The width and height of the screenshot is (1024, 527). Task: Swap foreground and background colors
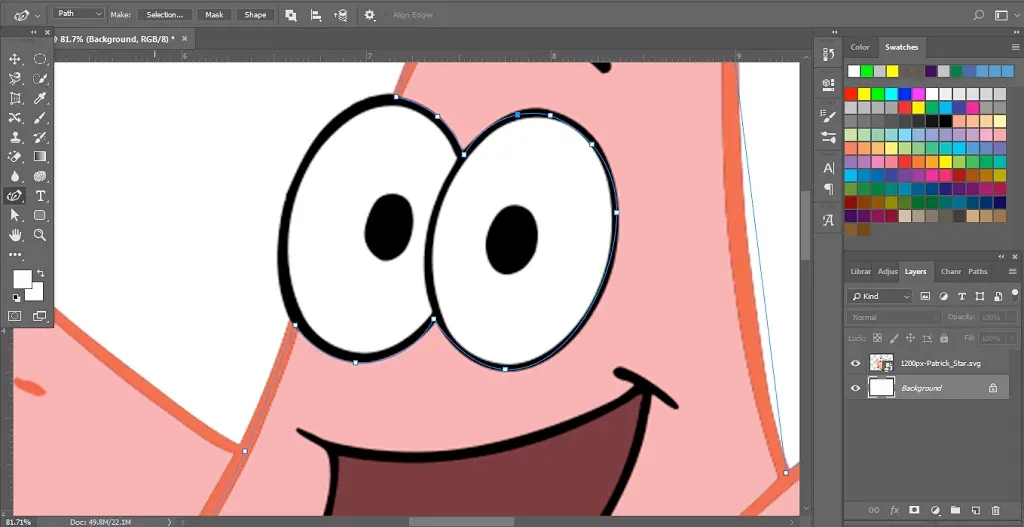[x=40, y=273]
